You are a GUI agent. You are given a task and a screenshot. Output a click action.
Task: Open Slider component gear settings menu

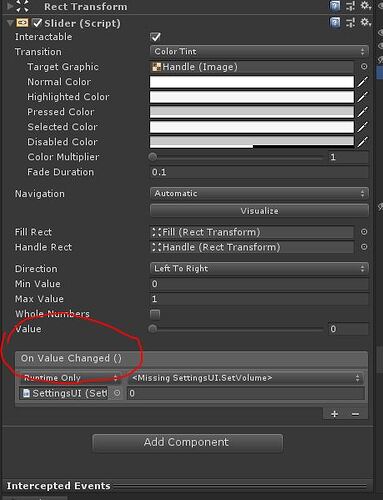[x=366, y=23]
